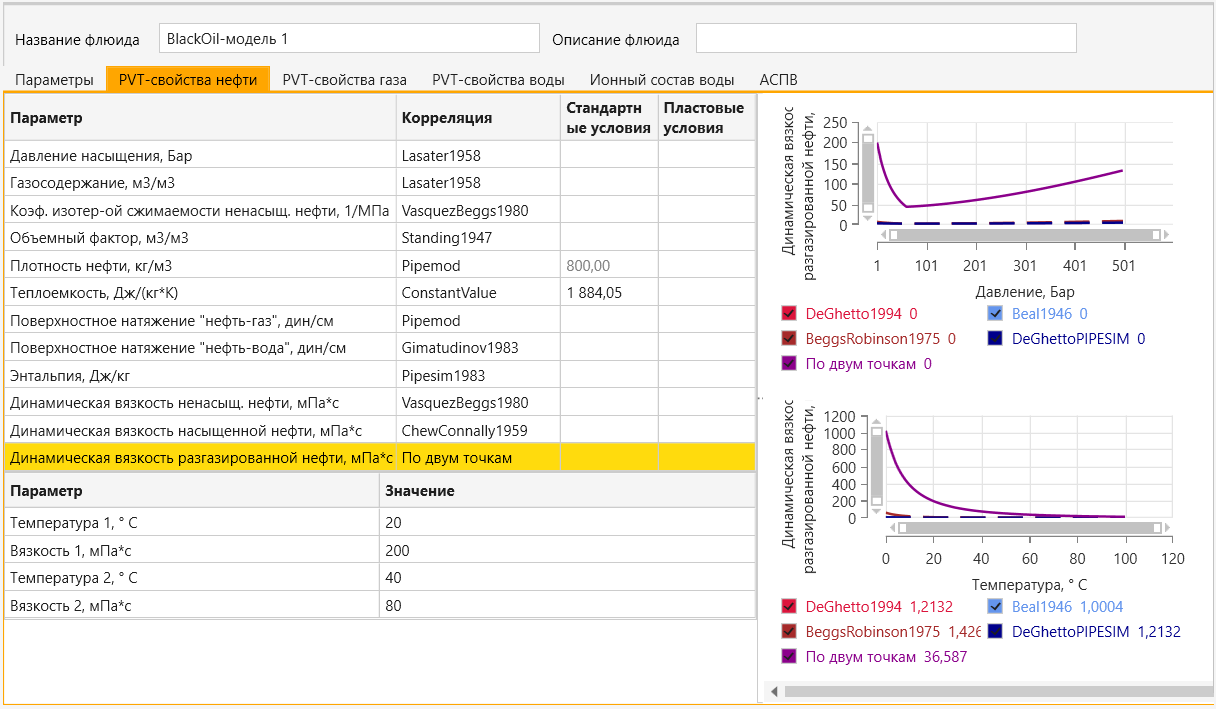1216x709 pixels.
Task: Open correlation cell Lasater1958 for saturation pressure
Action: point(478,156)
